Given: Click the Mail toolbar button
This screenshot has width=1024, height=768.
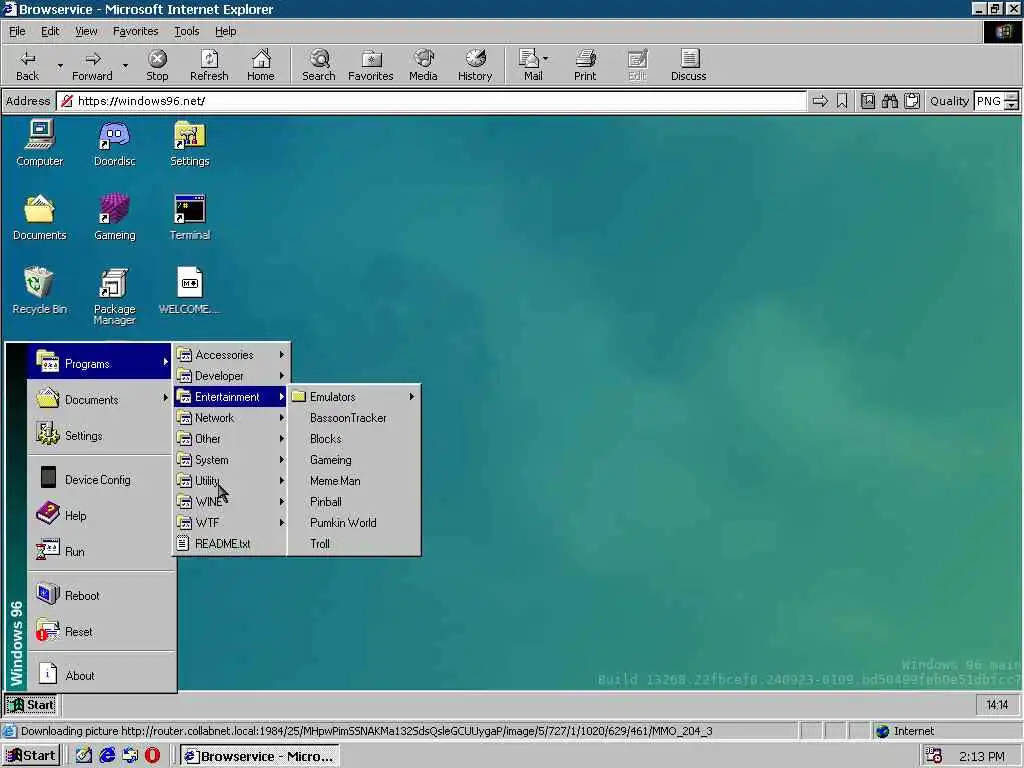Looking at the screenshot, I should [x=530, y=65].
